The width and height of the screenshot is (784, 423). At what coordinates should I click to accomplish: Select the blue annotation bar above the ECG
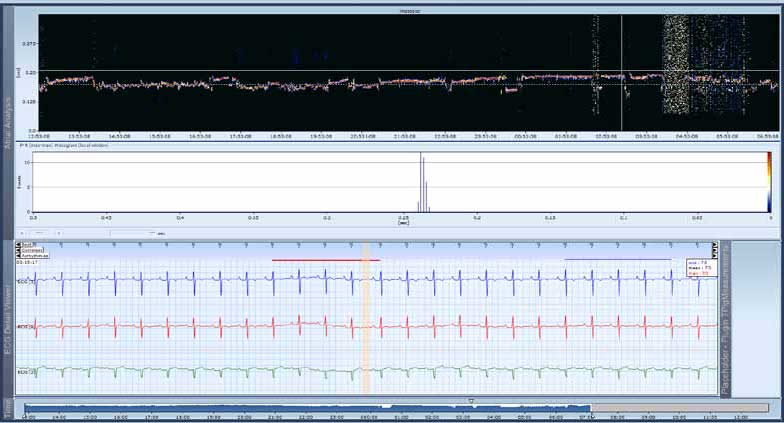click(x=618, y=260)
